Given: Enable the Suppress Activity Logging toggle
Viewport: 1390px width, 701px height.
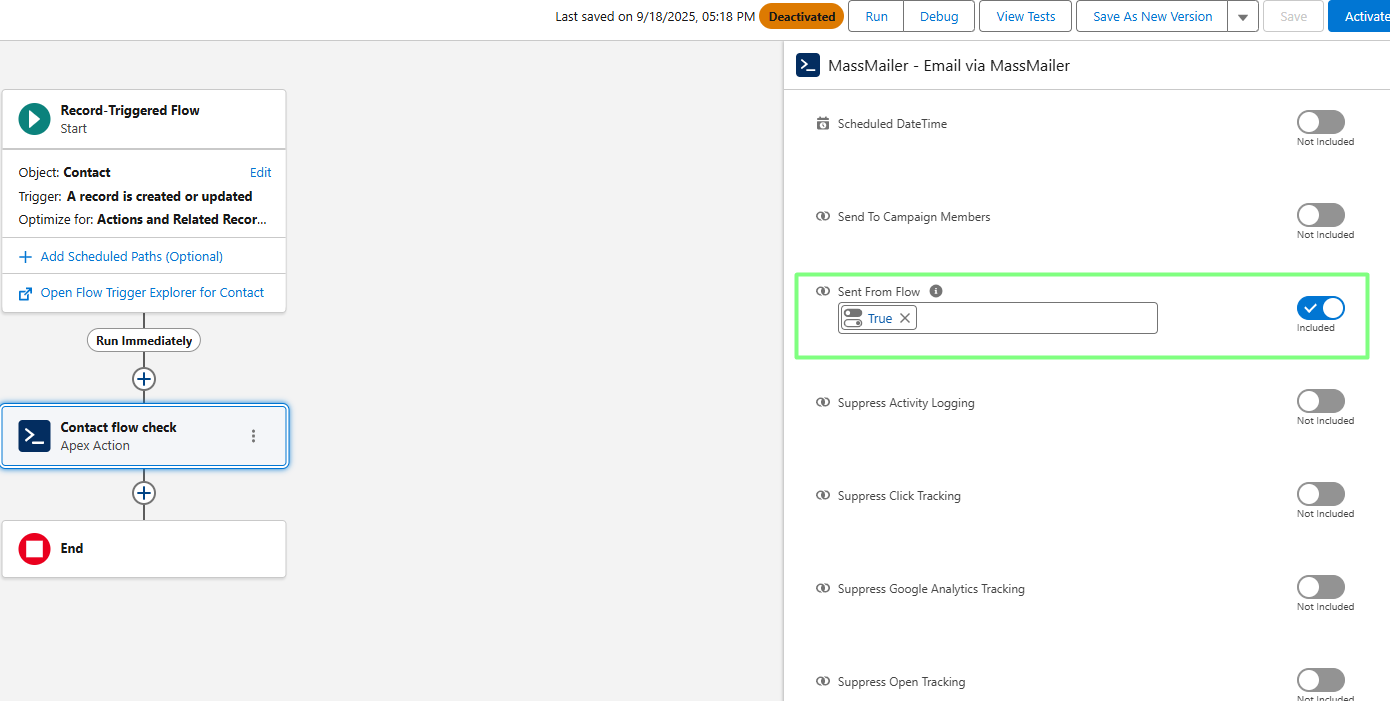Looking at the screenshot, I should [x=1321, y=401].
